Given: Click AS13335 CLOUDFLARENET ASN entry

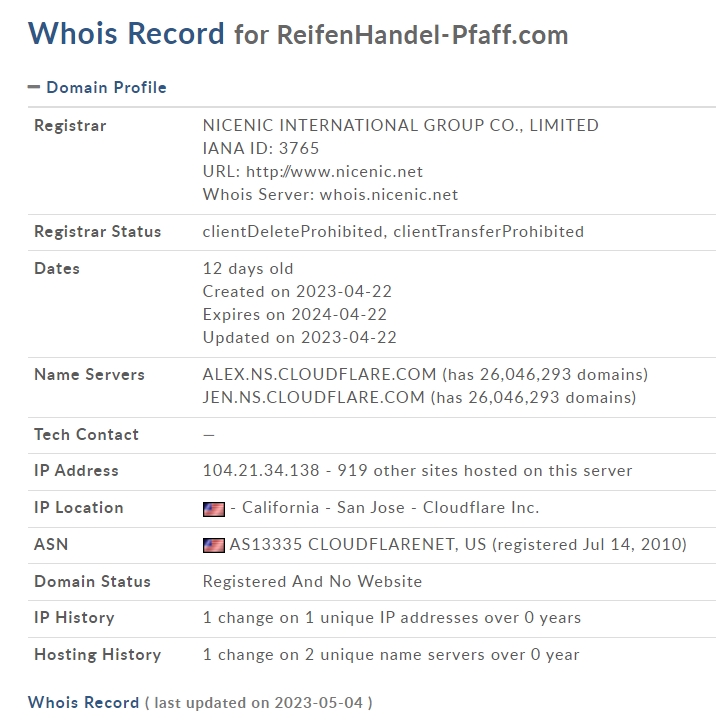Looking at the screenshot, I should [358, 544].
